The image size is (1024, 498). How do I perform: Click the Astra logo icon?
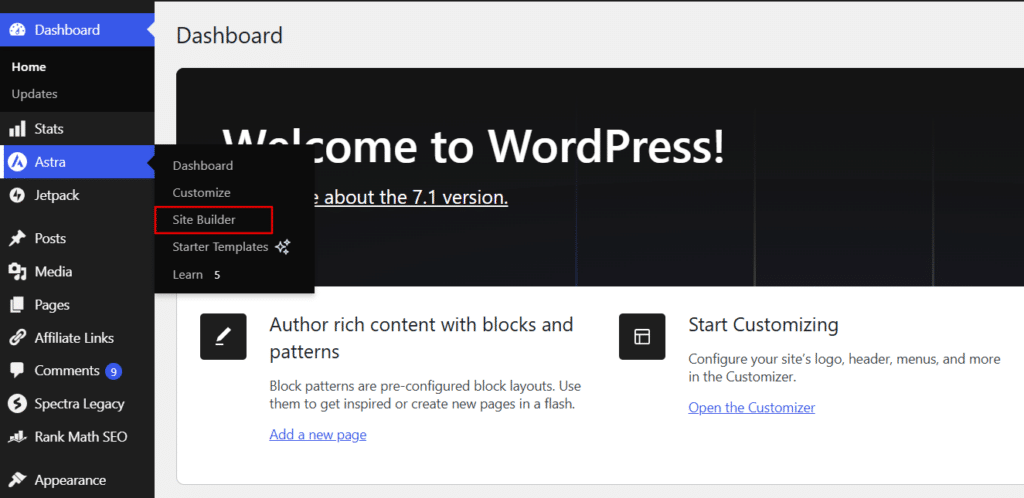(18, 163)
